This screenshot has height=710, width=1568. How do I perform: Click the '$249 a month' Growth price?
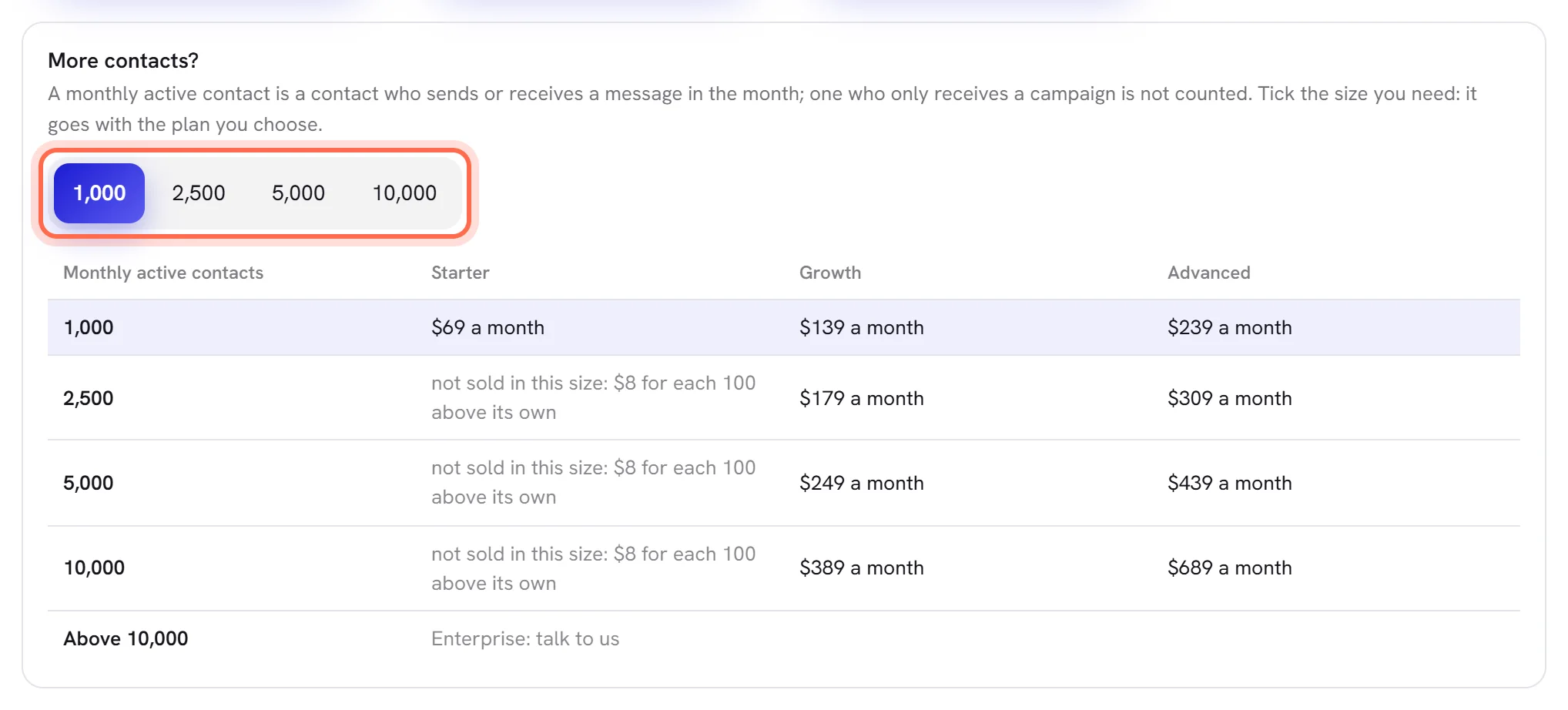click(862, 483)
